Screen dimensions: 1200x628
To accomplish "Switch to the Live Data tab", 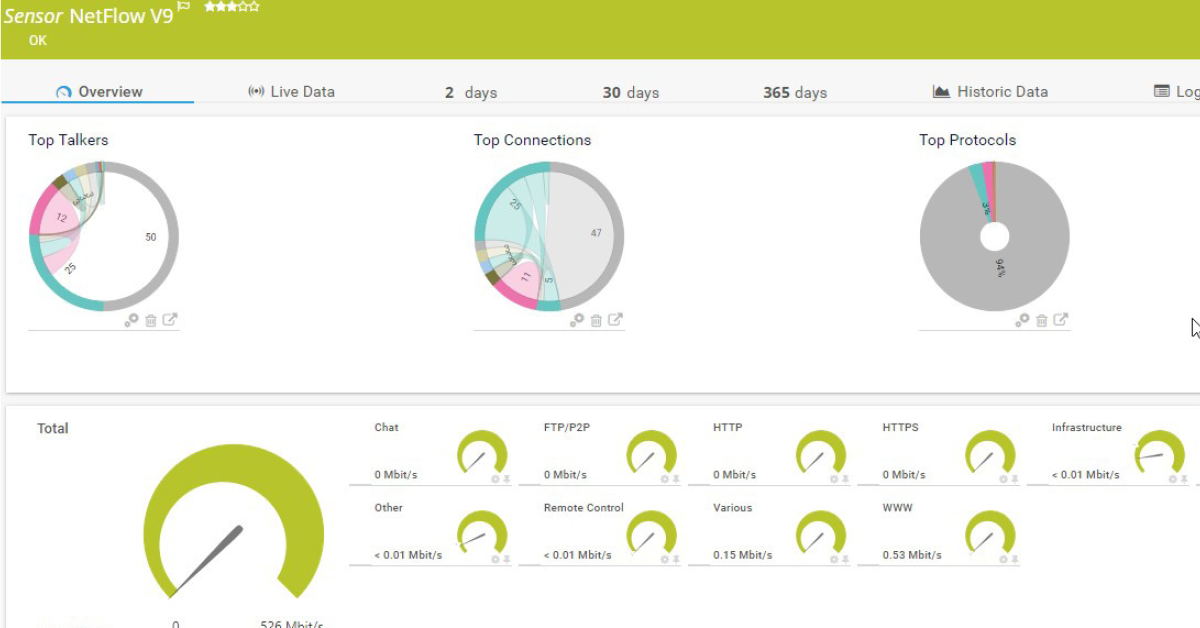I will tap(291, 92).
